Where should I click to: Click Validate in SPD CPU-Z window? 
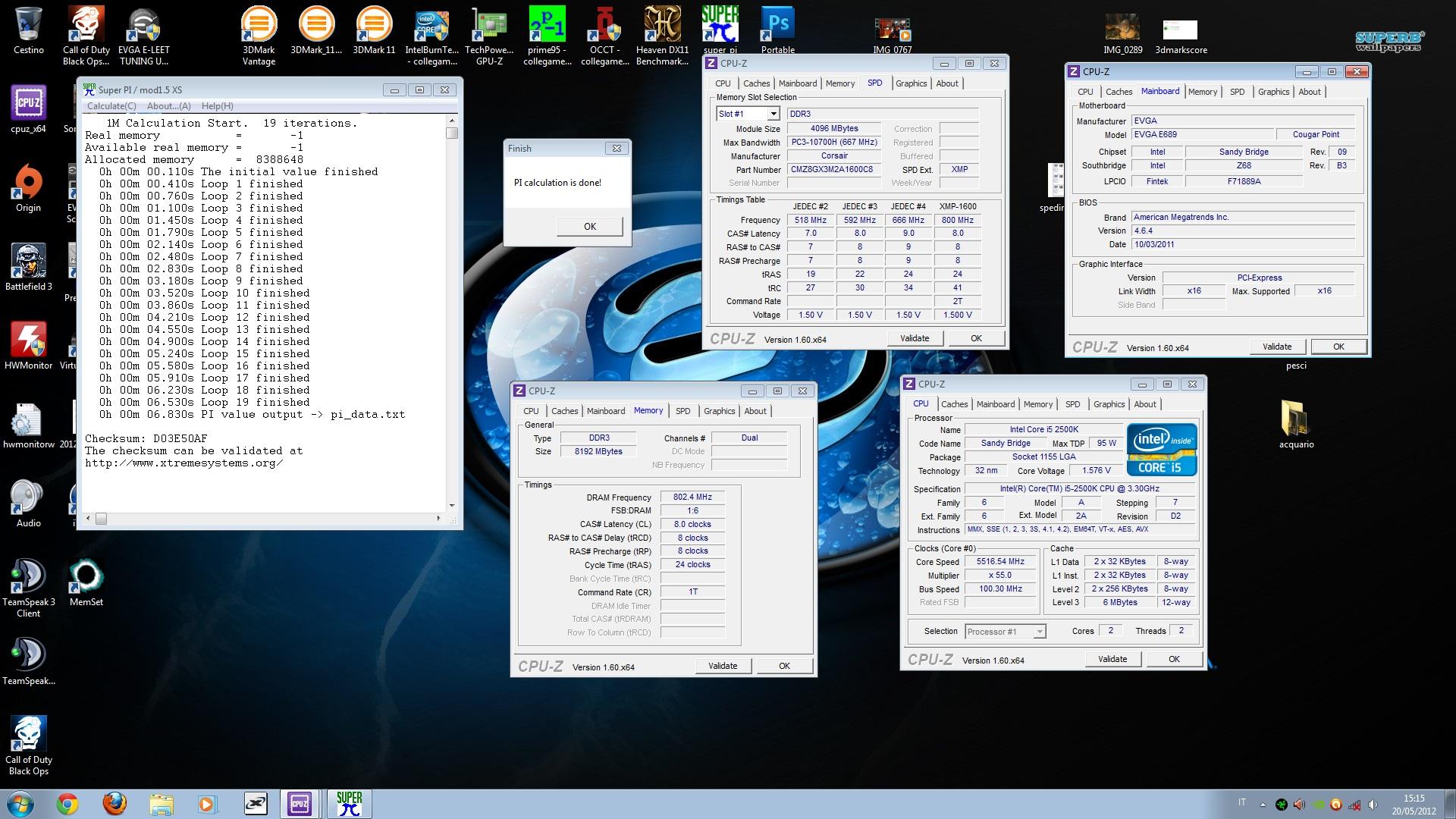pyautogui.click(x=915, y=338)
